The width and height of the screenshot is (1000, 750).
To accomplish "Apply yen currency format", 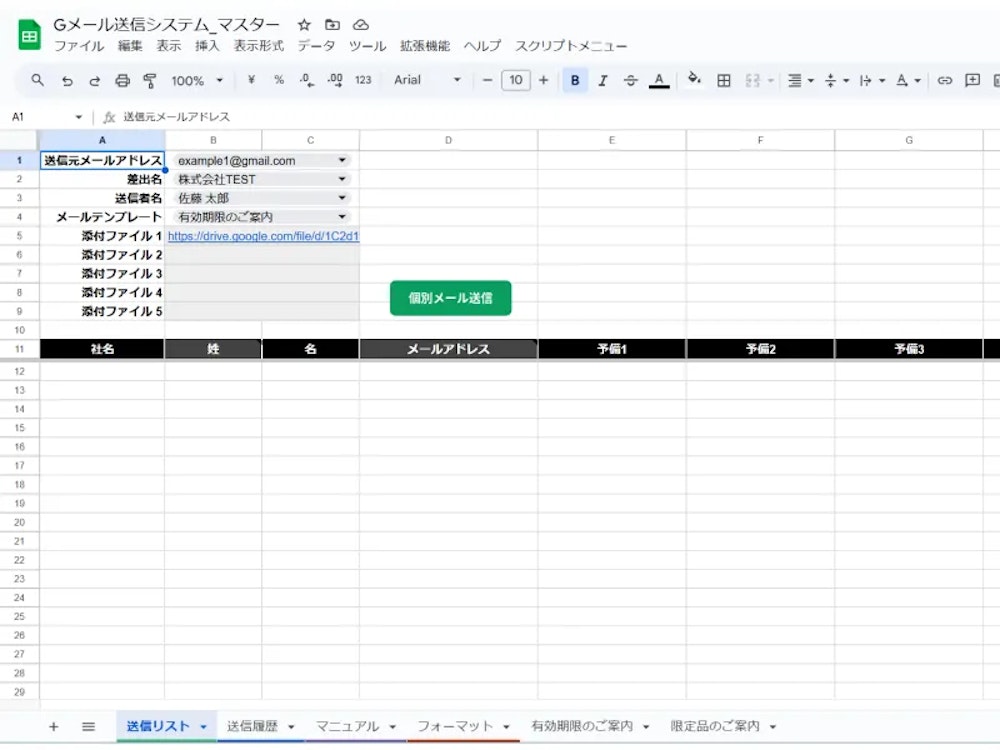I will 251,80.
